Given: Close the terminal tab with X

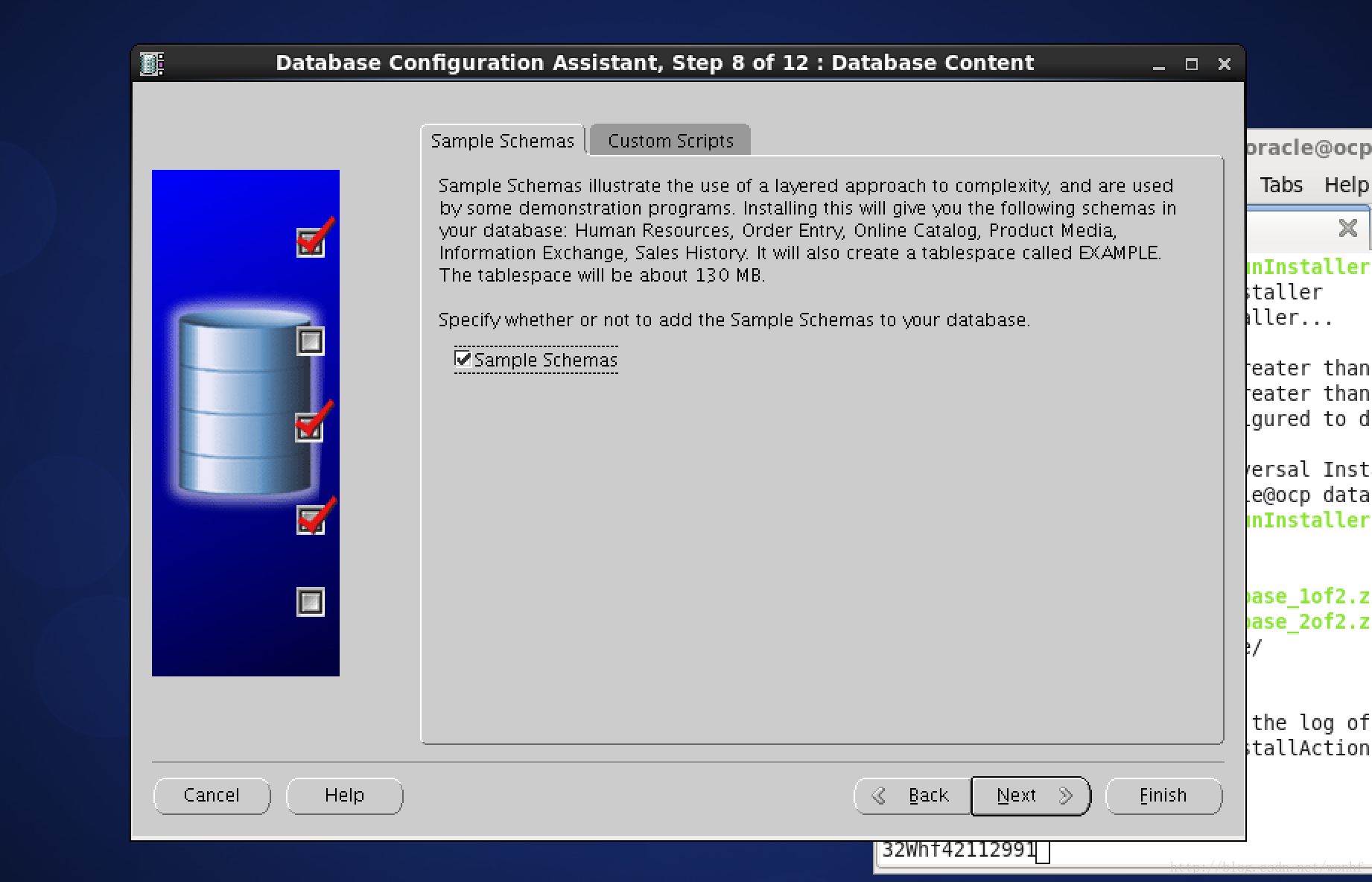Looking at the screenshot, I should pos(1348,228).
